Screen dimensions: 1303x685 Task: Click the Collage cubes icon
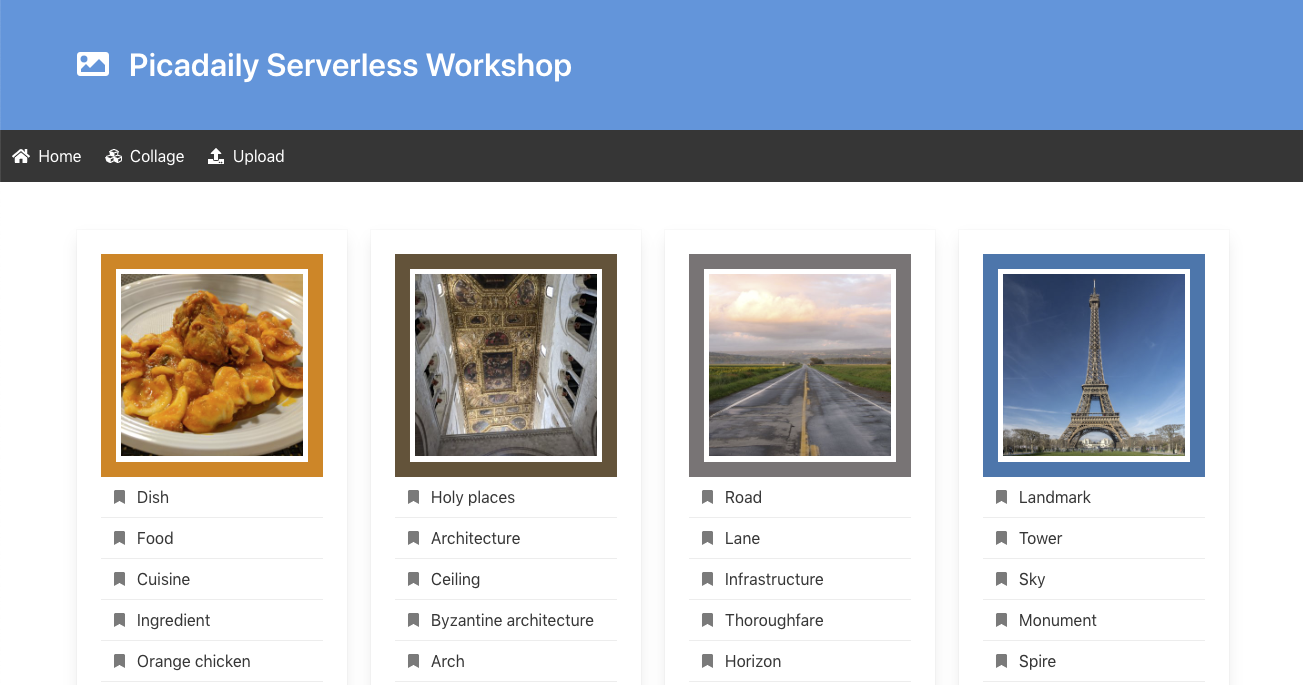pos(114,156)
